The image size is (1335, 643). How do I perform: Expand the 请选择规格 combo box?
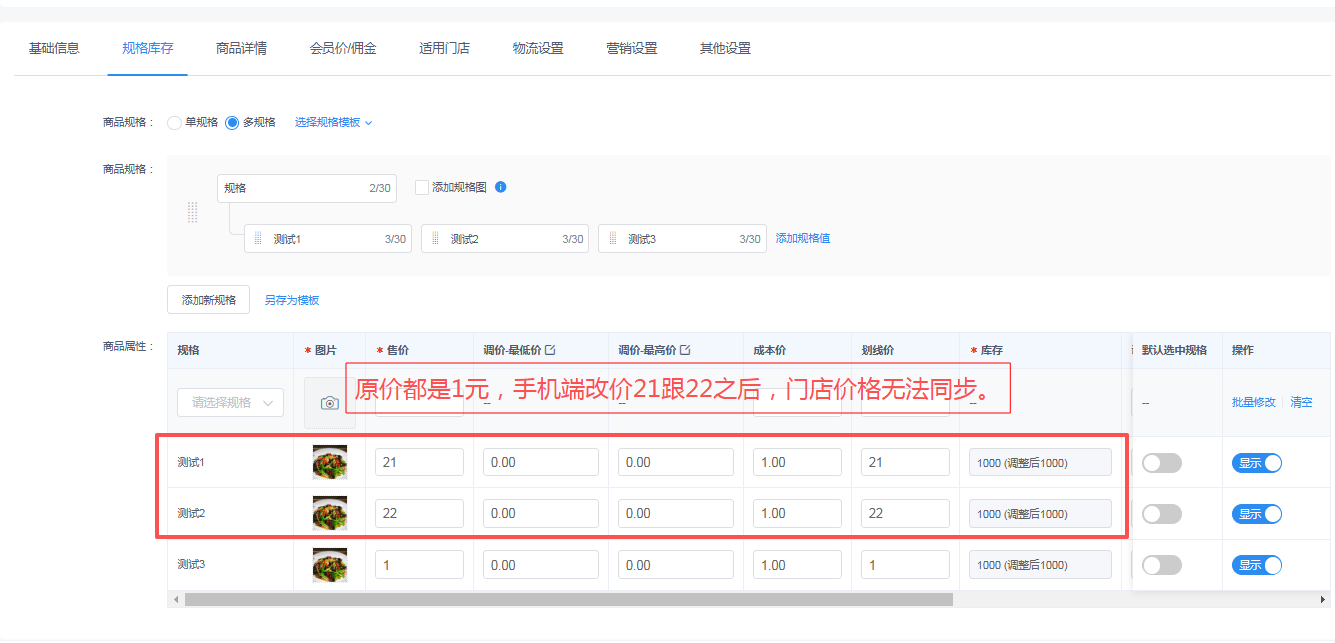pos(230,403)
